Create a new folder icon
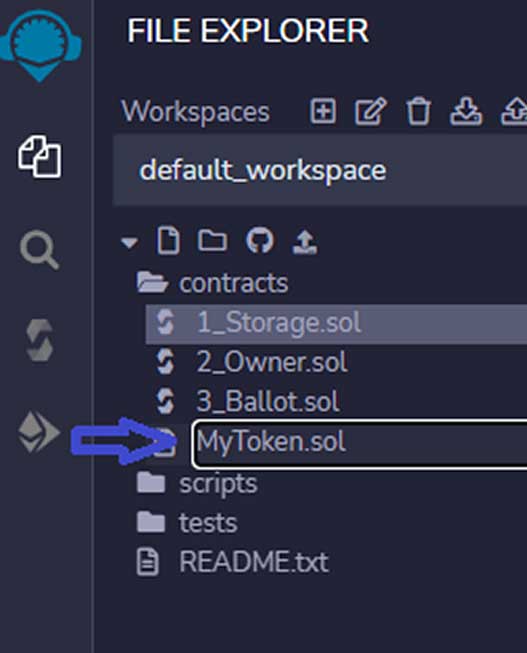 coord(212,240)
